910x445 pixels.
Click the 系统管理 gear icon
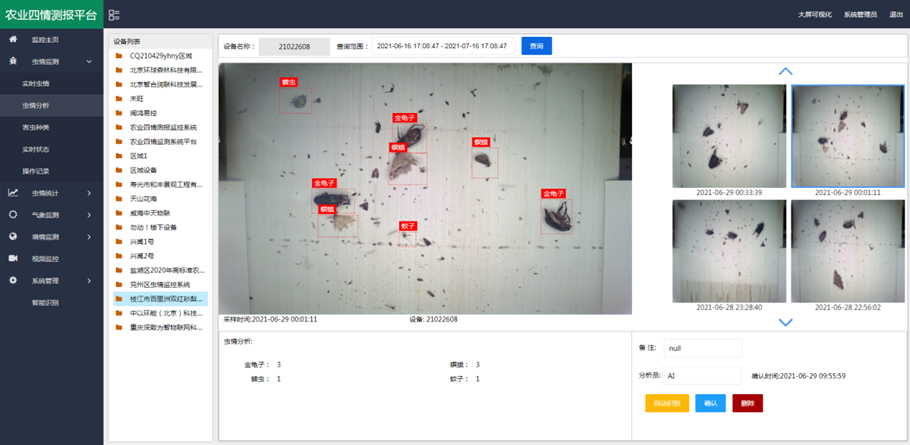click(13, 281)
